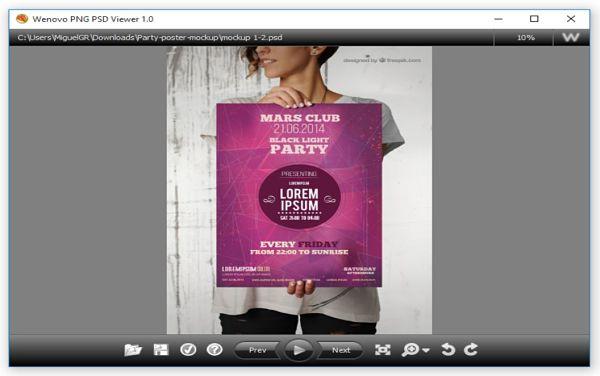Image resolution: width=600 pixels, height=376 pixels.
Task: Maximize the PSD Viewer window
Action: [534, 19]
